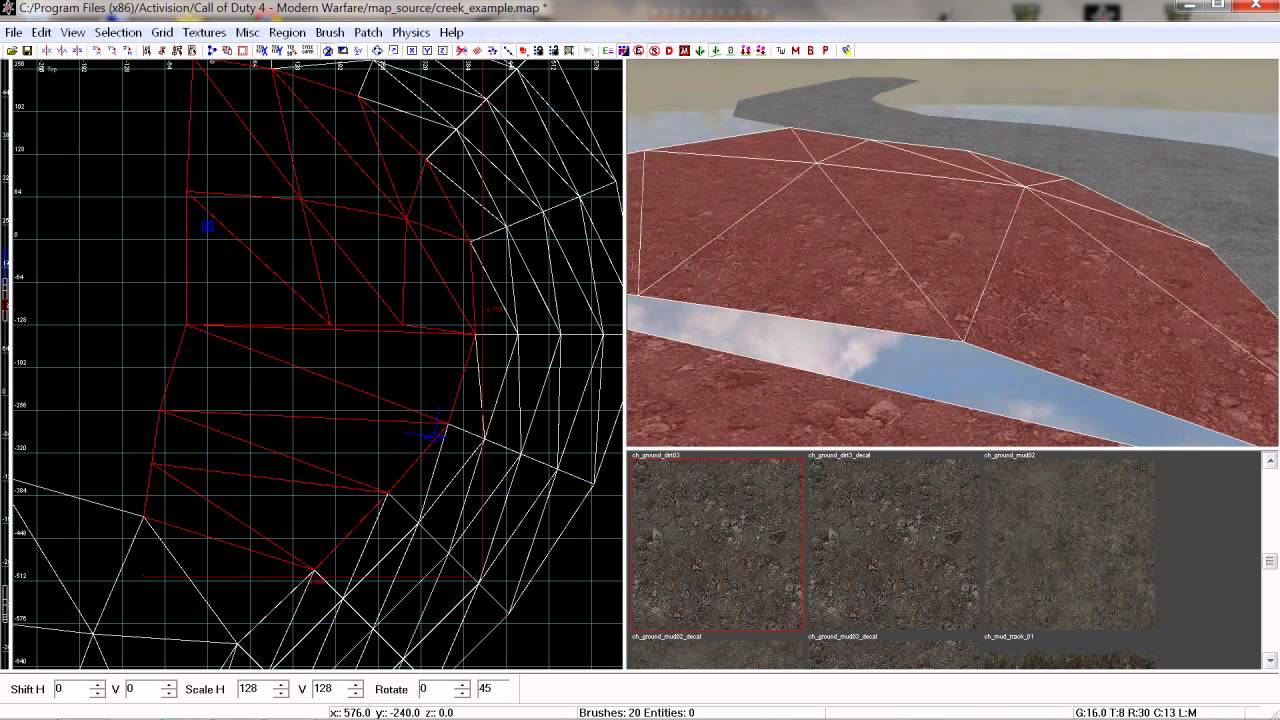
Task: Click the red P toolbar icon
Action: point(825,50)
